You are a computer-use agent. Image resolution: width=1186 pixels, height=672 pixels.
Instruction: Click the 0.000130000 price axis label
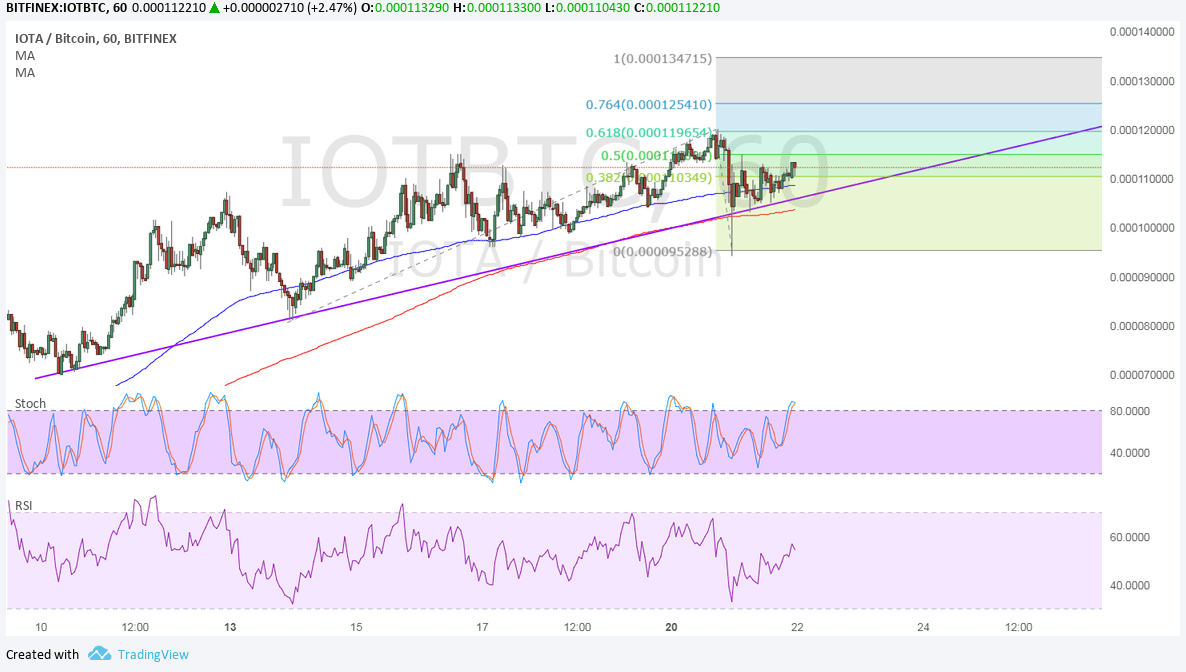1142,81
